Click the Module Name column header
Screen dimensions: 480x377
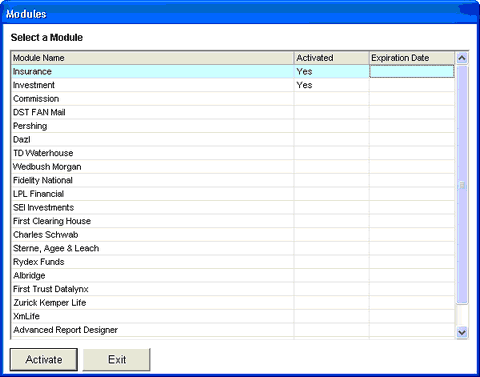(152, 58)
